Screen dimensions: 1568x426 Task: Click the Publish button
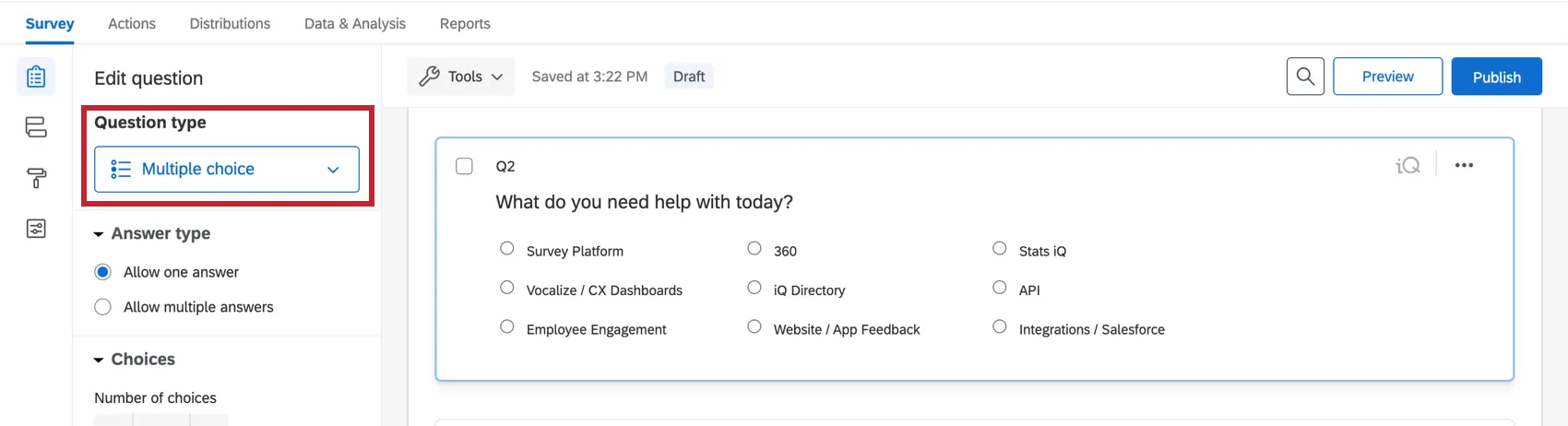click(1496, 77)
